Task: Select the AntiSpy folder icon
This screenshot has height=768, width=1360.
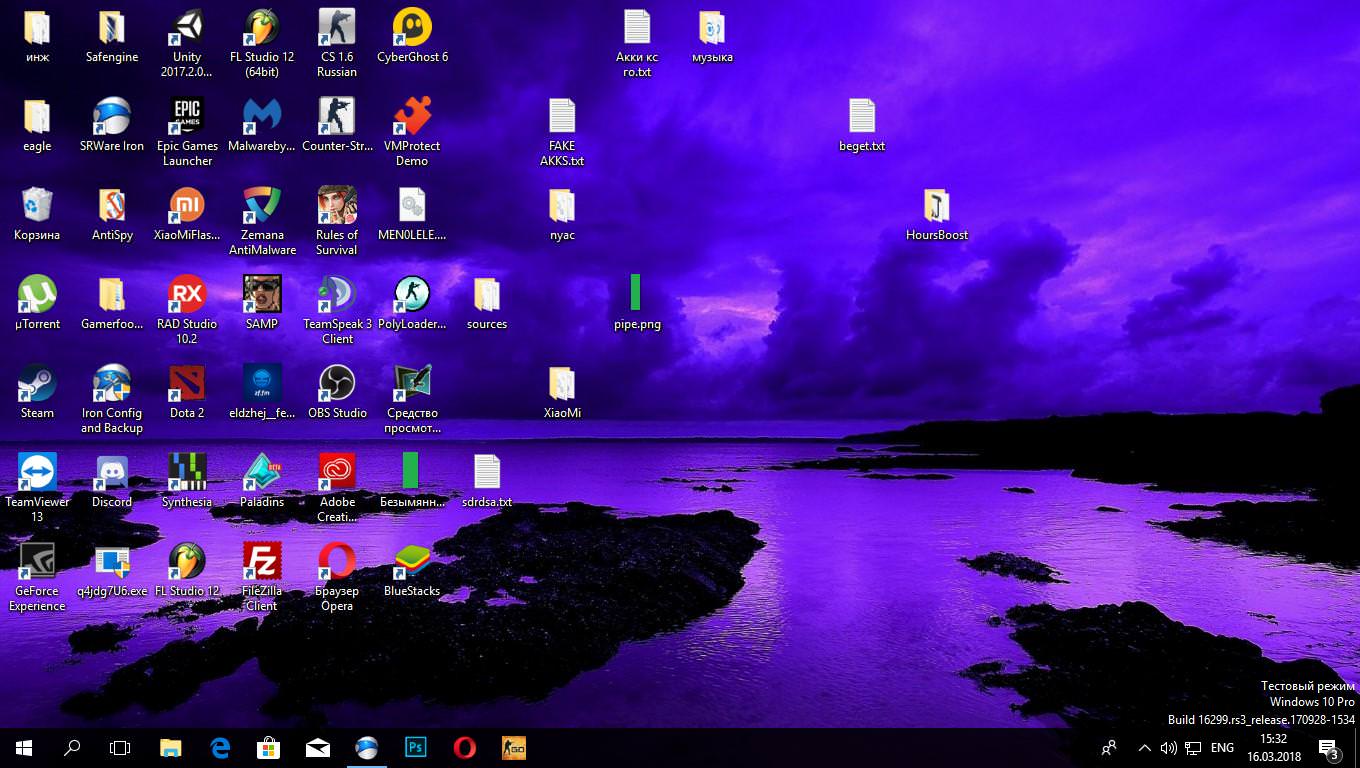Action: point(112,215)
